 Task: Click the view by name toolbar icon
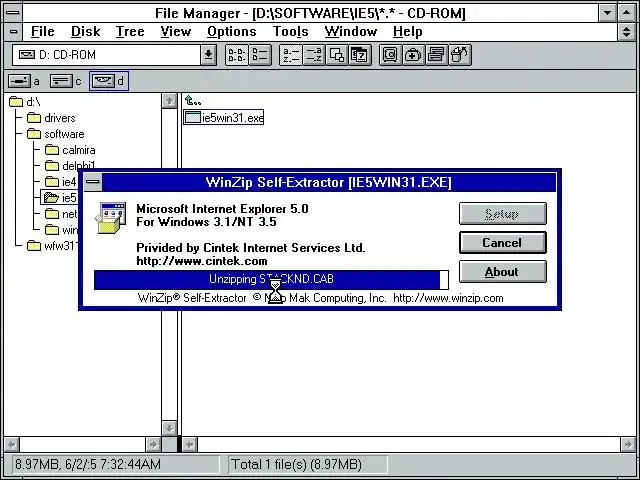point(237,55)
